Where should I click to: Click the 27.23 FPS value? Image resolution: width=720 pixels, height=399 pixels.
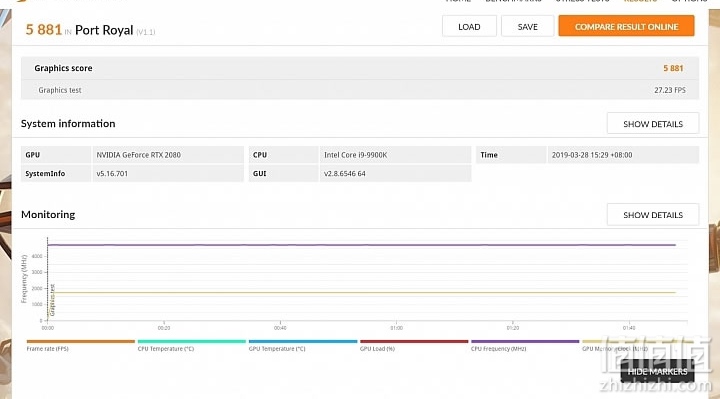(669, 90)
